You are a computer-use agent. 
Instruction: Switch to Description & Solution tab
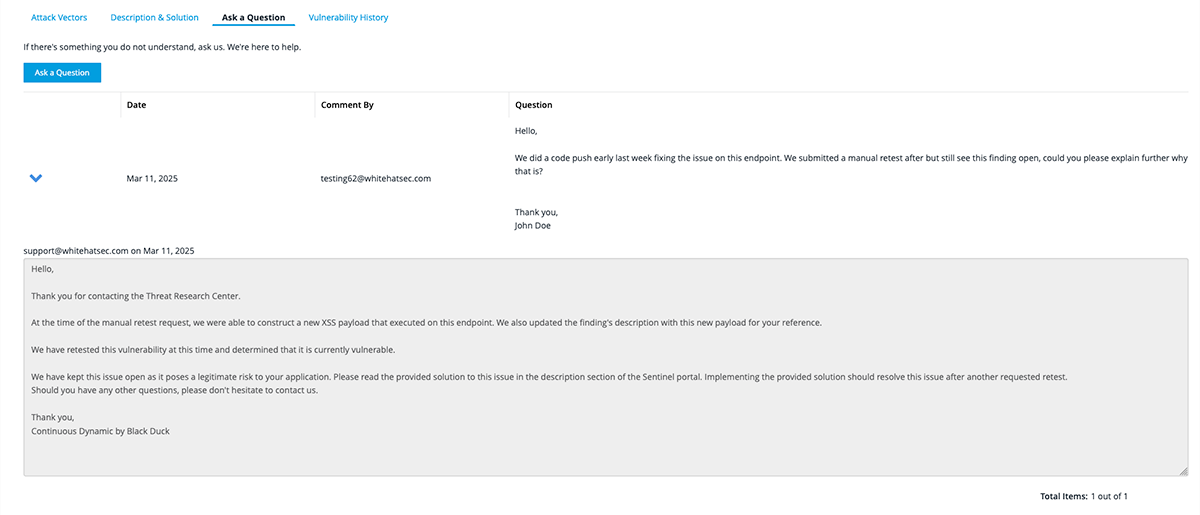tap(154, 18)
